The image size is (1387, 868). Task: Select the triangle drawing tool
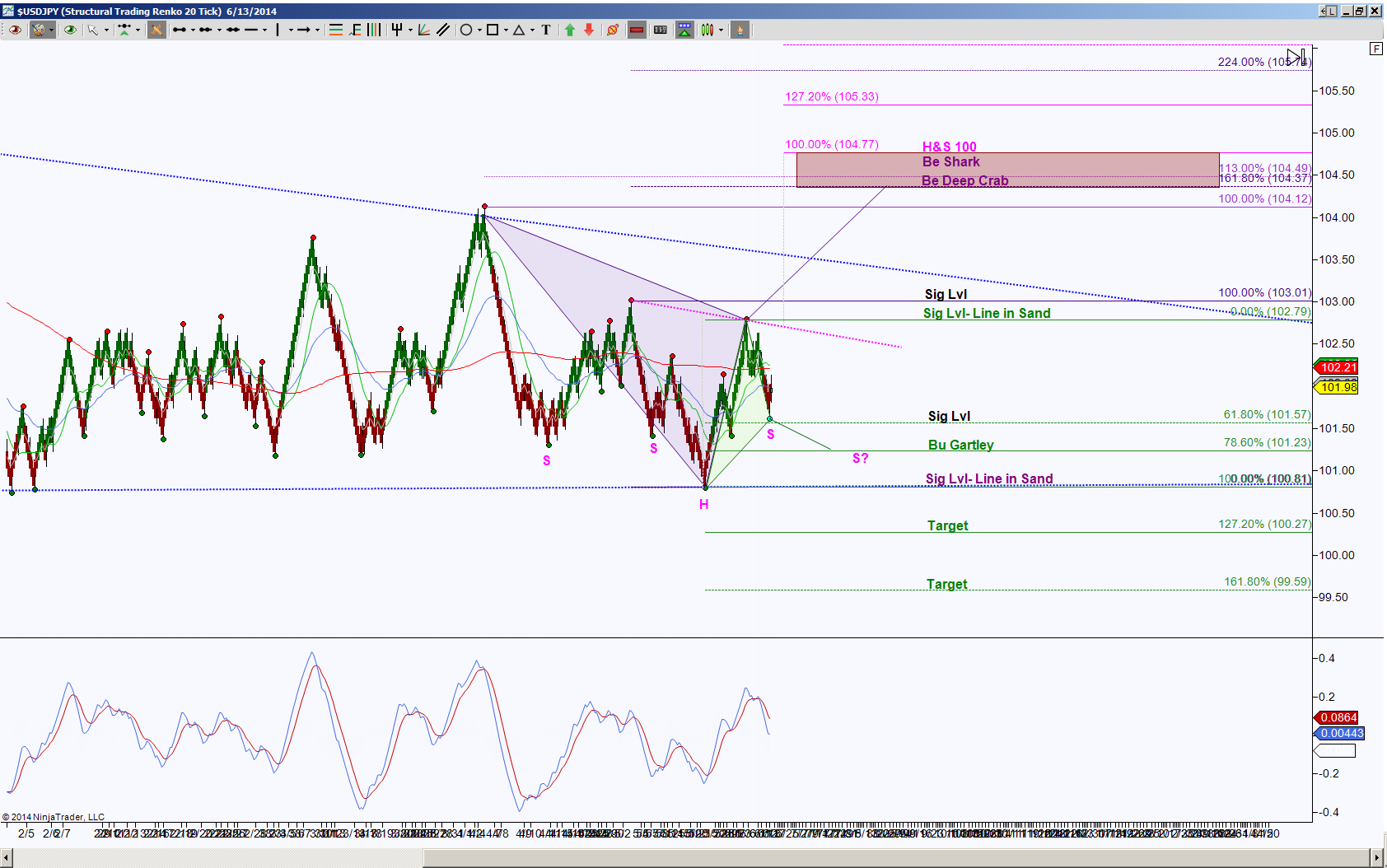coord(519,30)
